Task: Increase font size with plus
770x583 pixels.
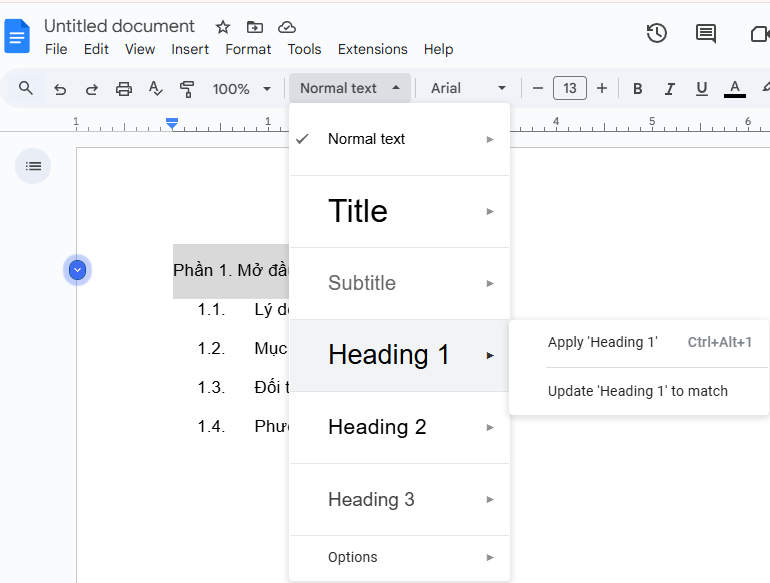Action: click(602, 88)
